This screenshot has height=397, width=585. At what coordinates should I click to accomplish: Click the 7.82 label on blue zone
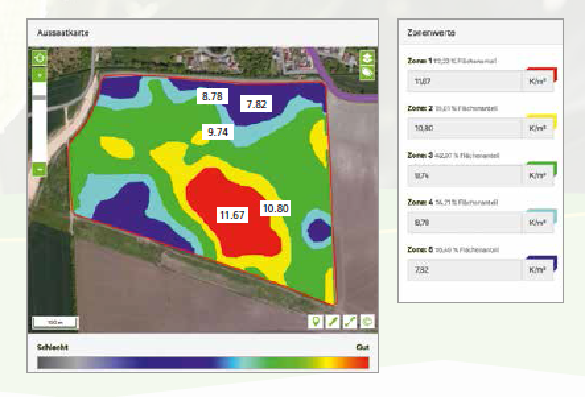pyautogui.click(x=256, y=104)
